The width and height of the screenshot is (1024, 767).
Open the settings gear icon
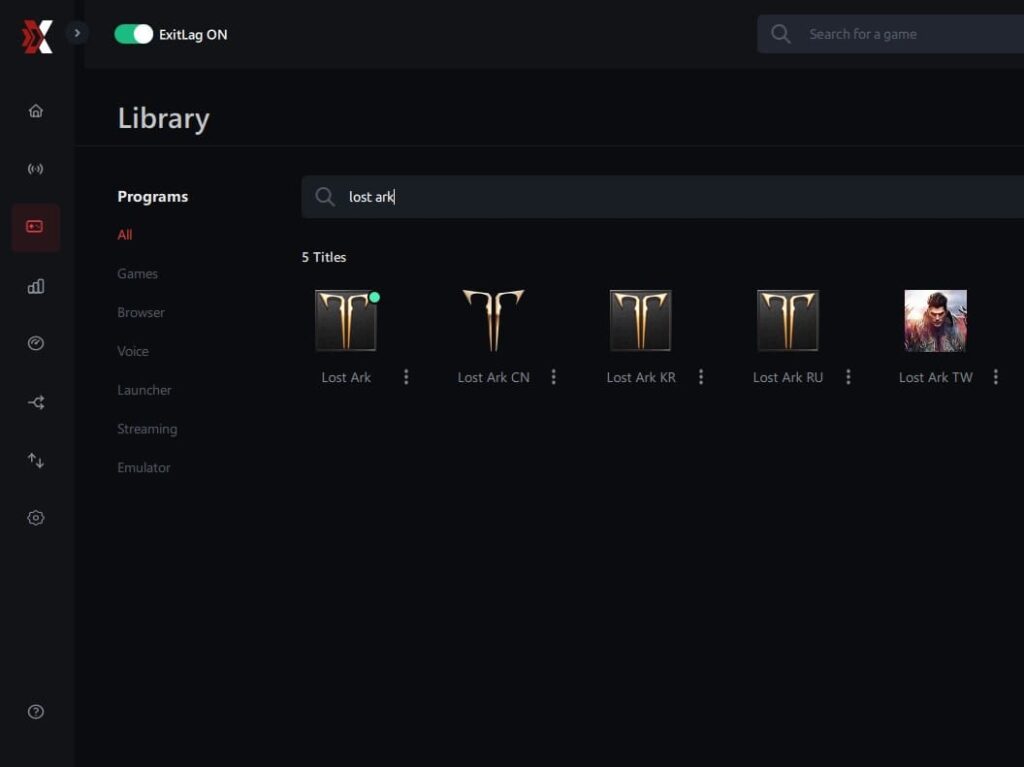pyautogui.click(x=36, y=518)
